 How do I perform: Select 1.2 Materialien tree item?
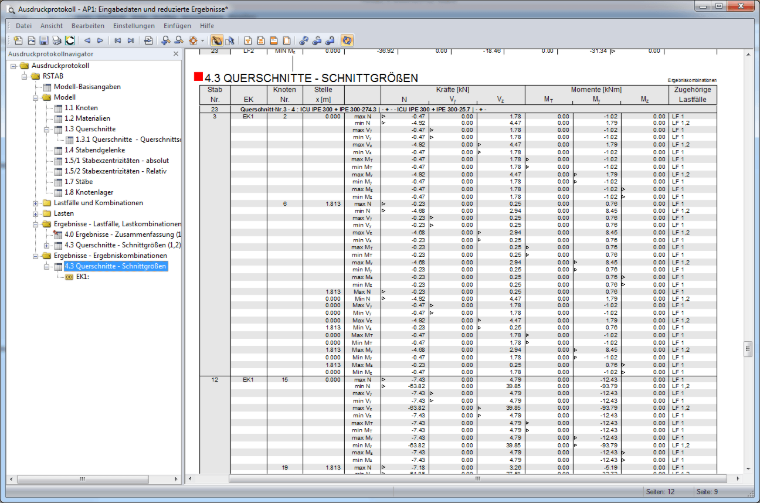87,119
